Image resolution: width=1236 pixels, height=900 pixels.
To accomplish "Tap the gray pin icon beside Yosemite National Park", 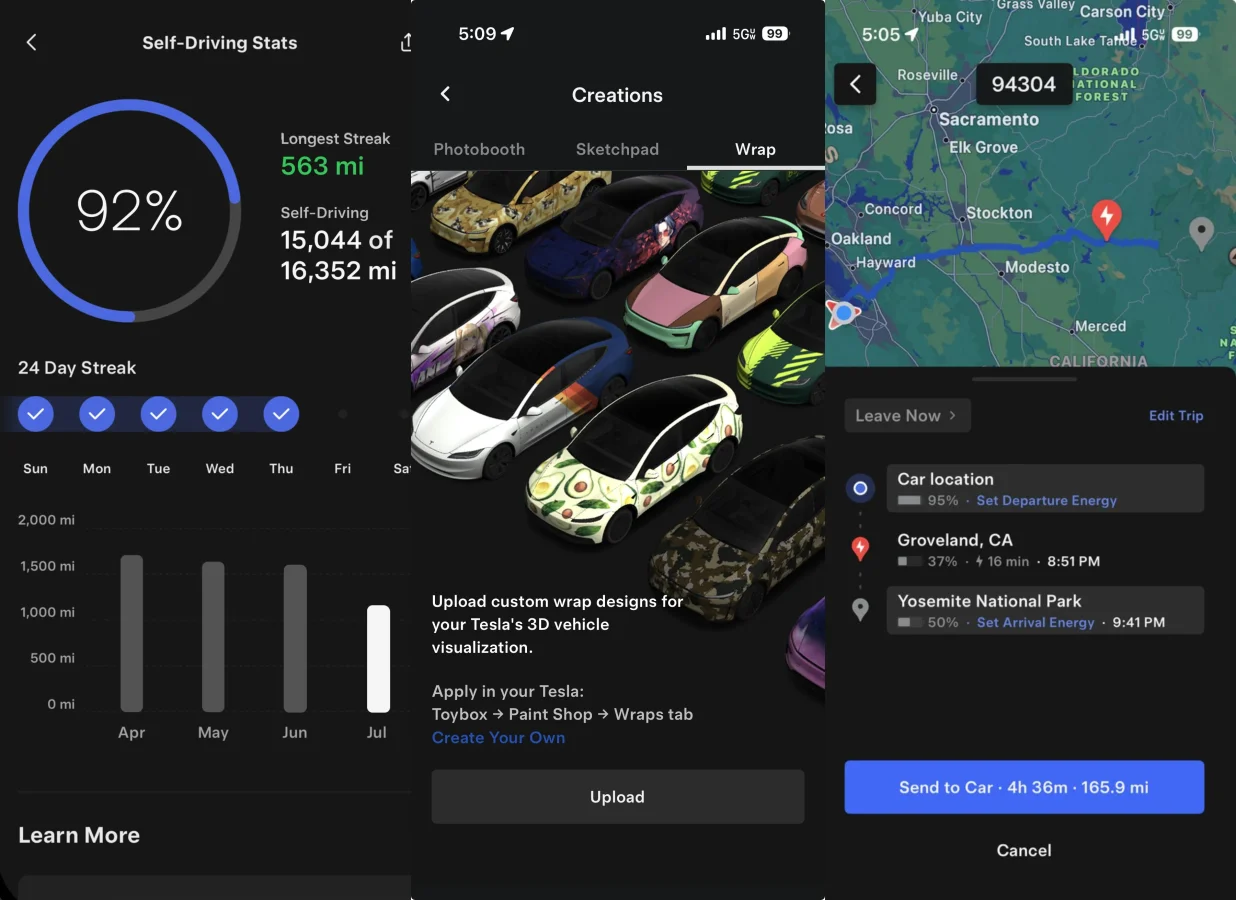I will [x=860, y=610].
